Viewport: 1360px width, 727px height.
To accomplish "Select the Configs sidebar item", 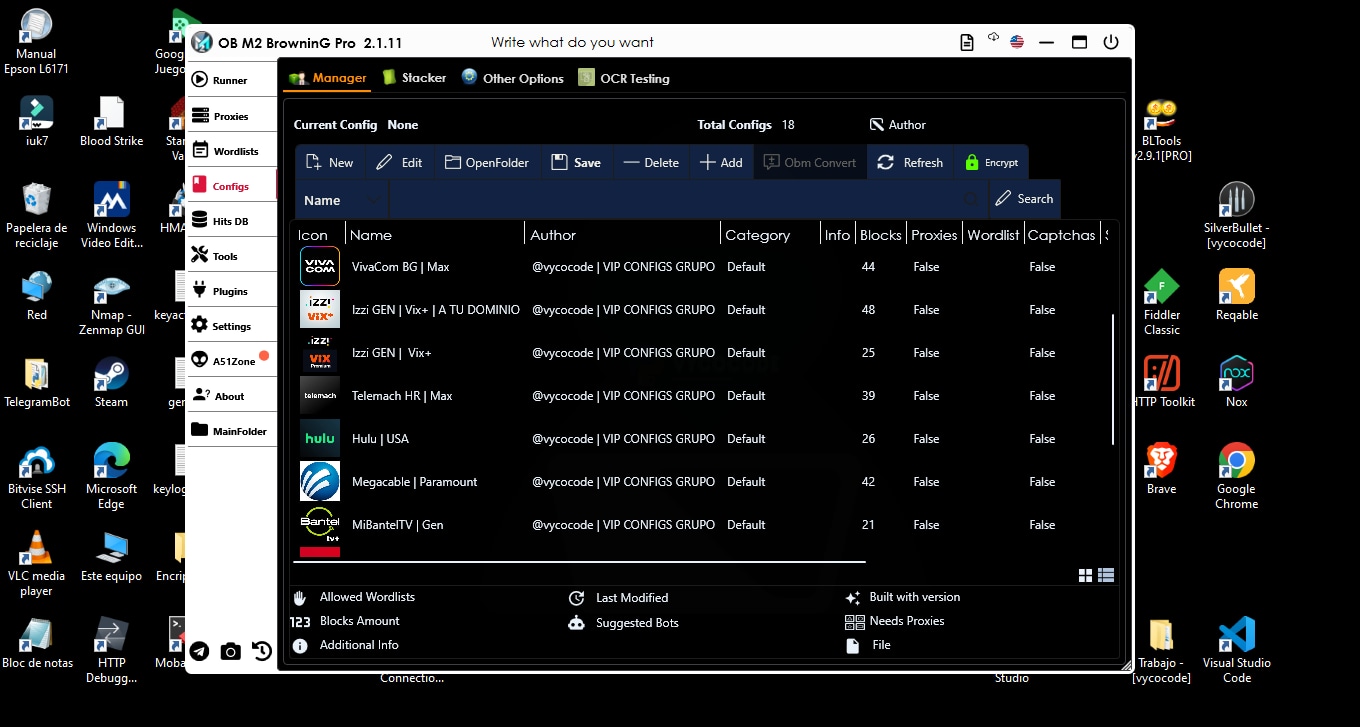I will coord(231,186).
